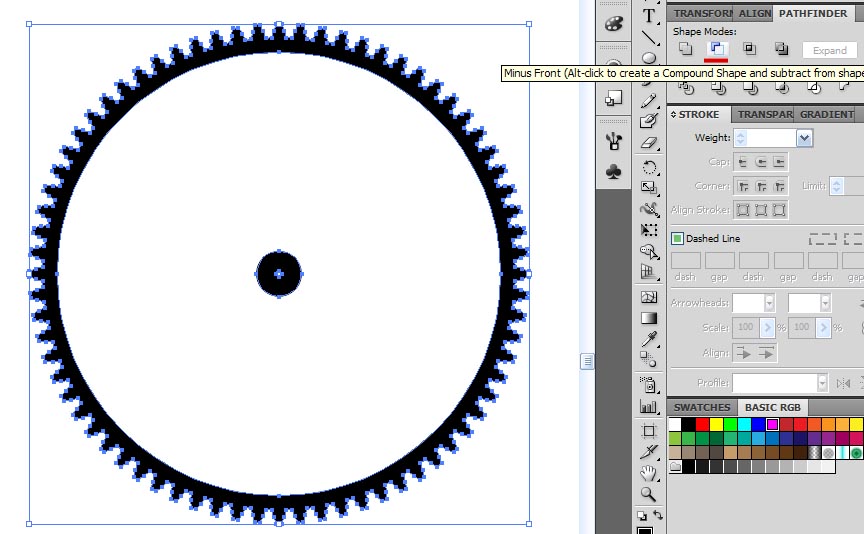The width and height of the screenshot is (864, 534).
Task: Cycle the Stroke panel display options arrows
Action: click(673, 114)
